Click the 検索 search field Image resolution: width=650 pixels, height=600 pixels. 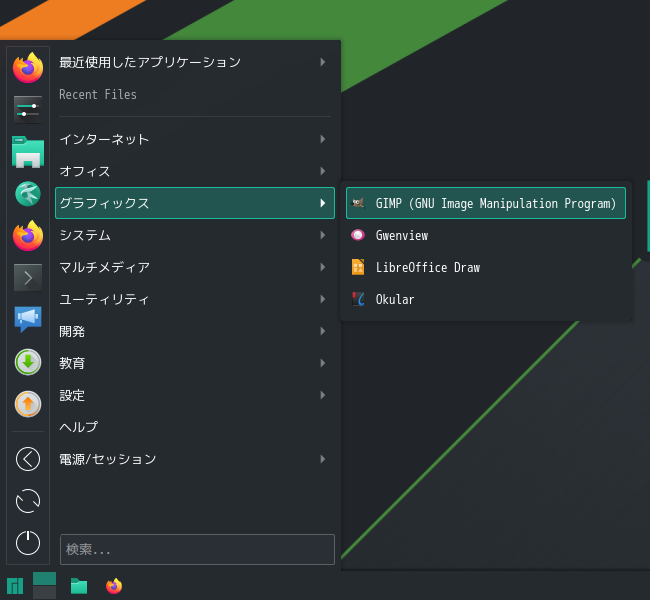click(x=197, y=549)
